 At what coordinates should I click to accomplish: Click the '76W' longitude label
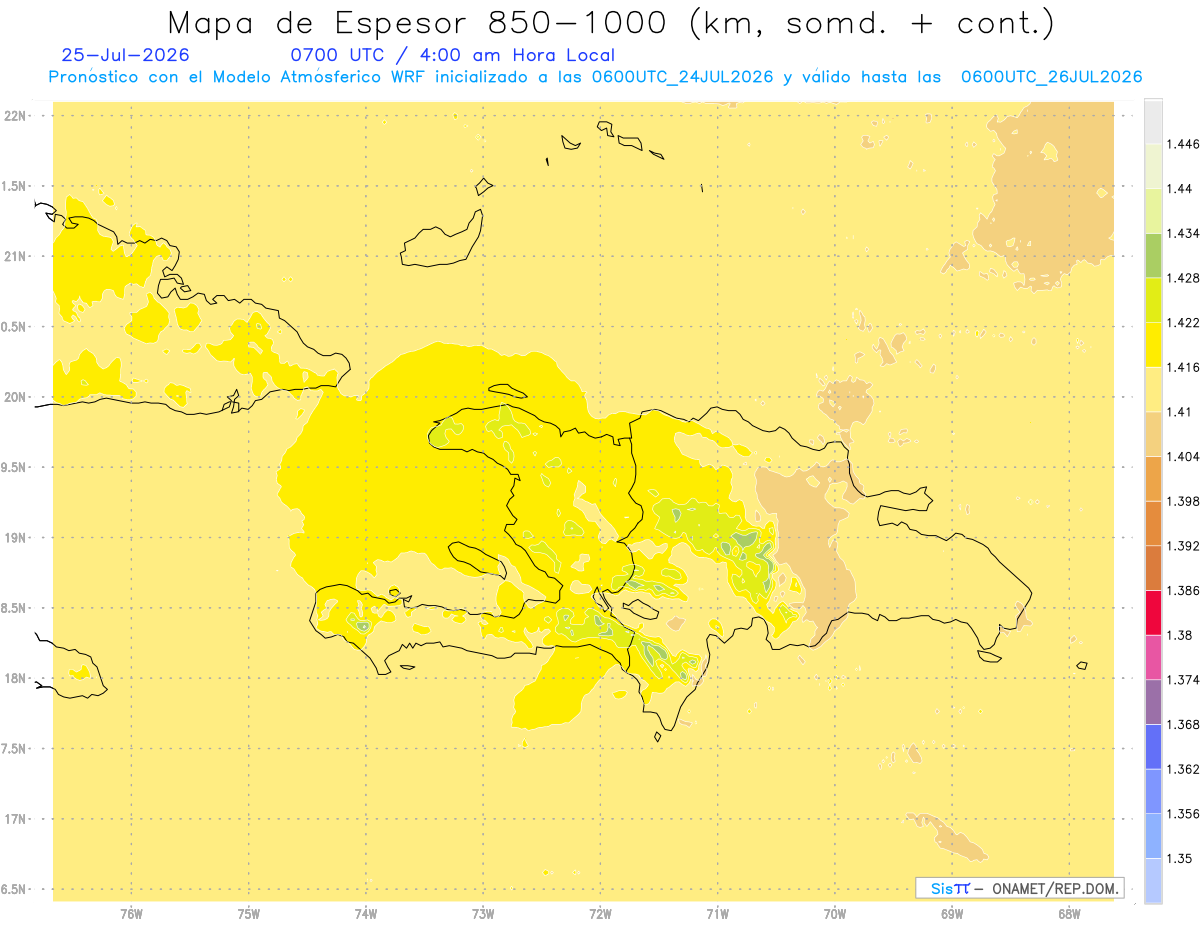click(x=131, y=914)
